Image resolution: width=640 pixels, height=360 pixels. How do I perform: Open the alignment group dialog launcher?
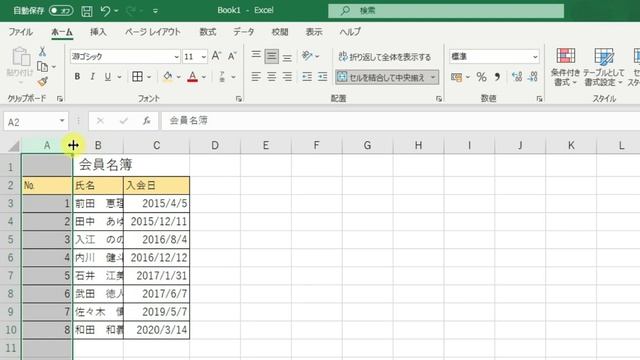tap(439, 99)
